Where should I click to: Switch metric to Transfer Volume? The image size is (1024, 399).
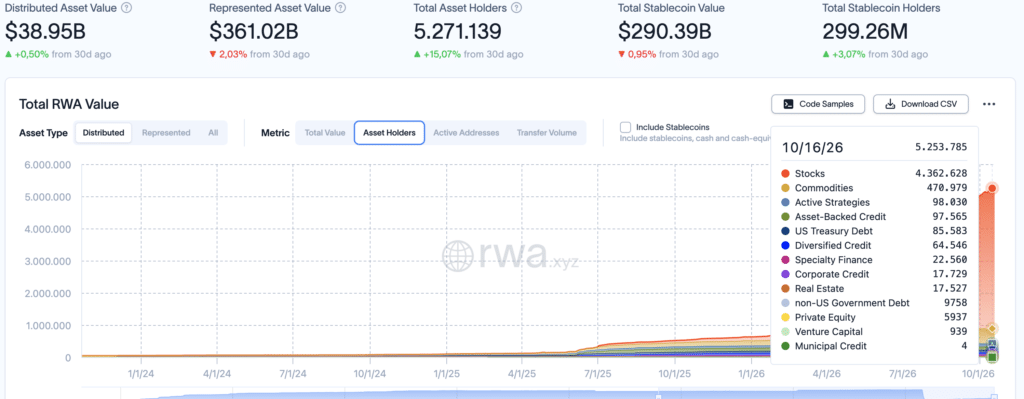[x=547, y=133]
